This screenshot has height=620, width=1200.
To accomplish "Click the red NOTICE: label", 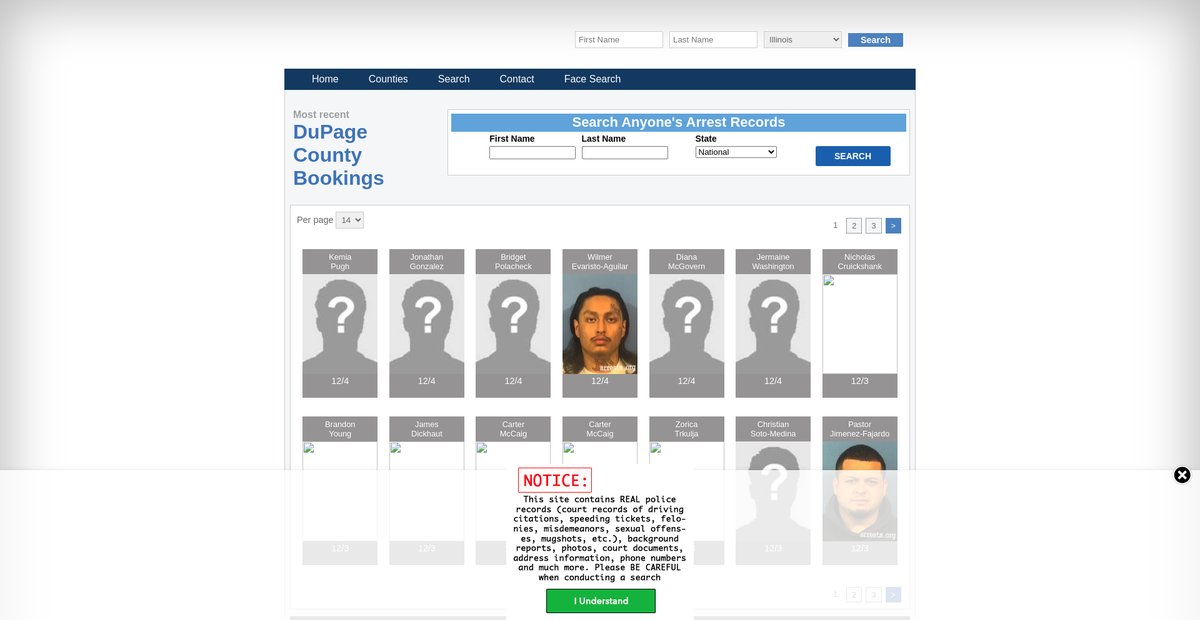I will [555, 480].
